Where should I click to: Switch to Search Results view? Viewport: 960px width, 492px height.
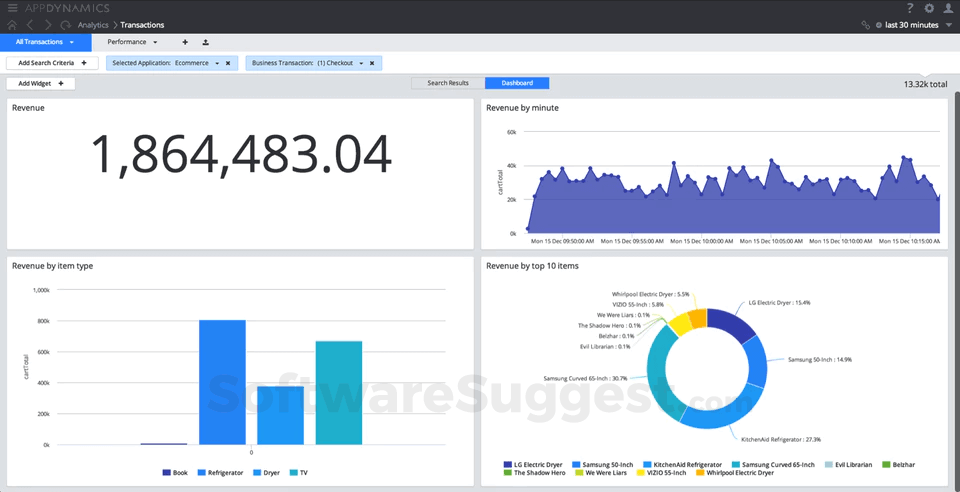click(448, 83)
